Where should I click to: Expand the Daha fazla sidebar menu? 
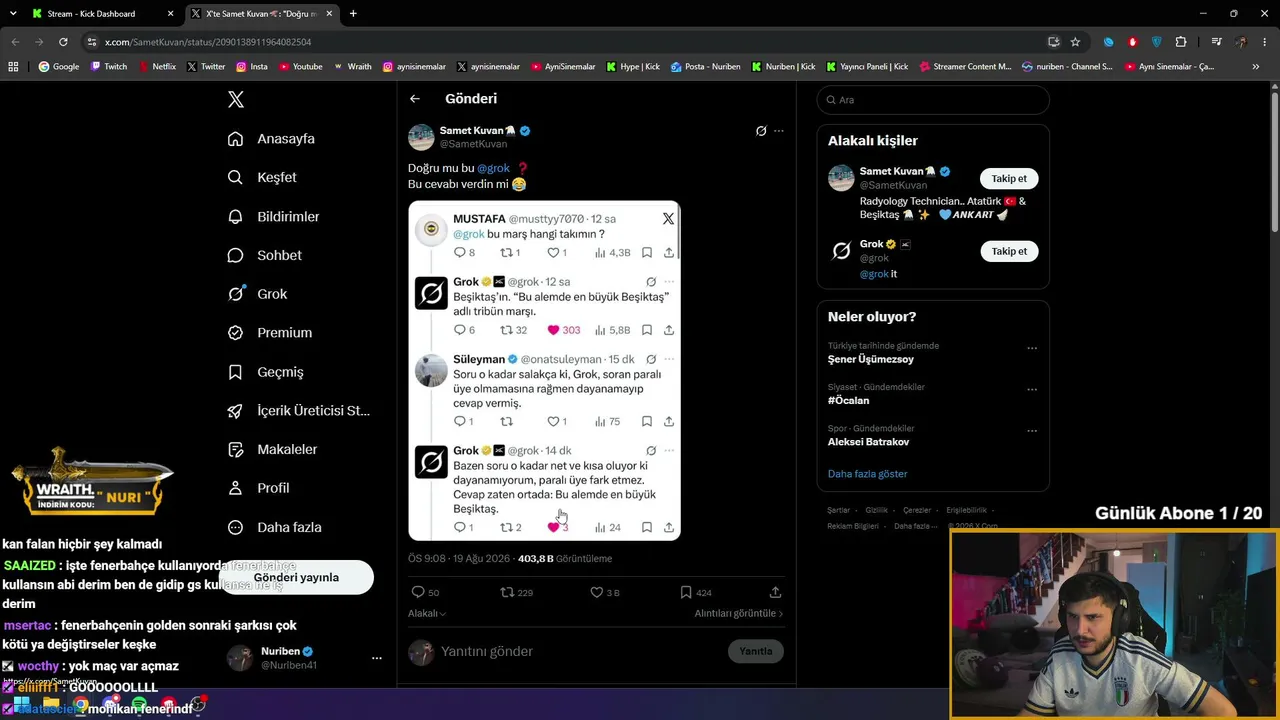274,527
